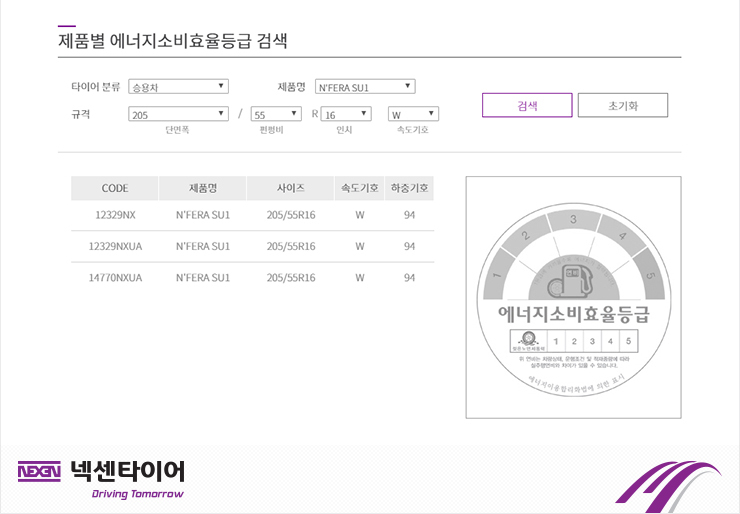Screen dimensions: 740x514
Task: Click N'FERA SU1 in the 12329NXUA row
Action: tap(203, 246)
